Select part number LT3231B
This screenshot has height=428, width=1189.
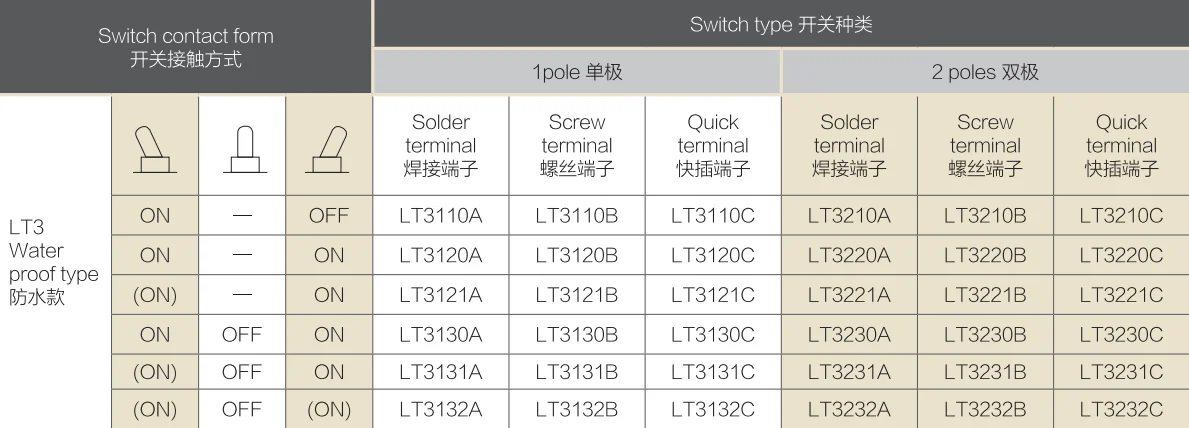pyautogui.click(x=985, y=372)
